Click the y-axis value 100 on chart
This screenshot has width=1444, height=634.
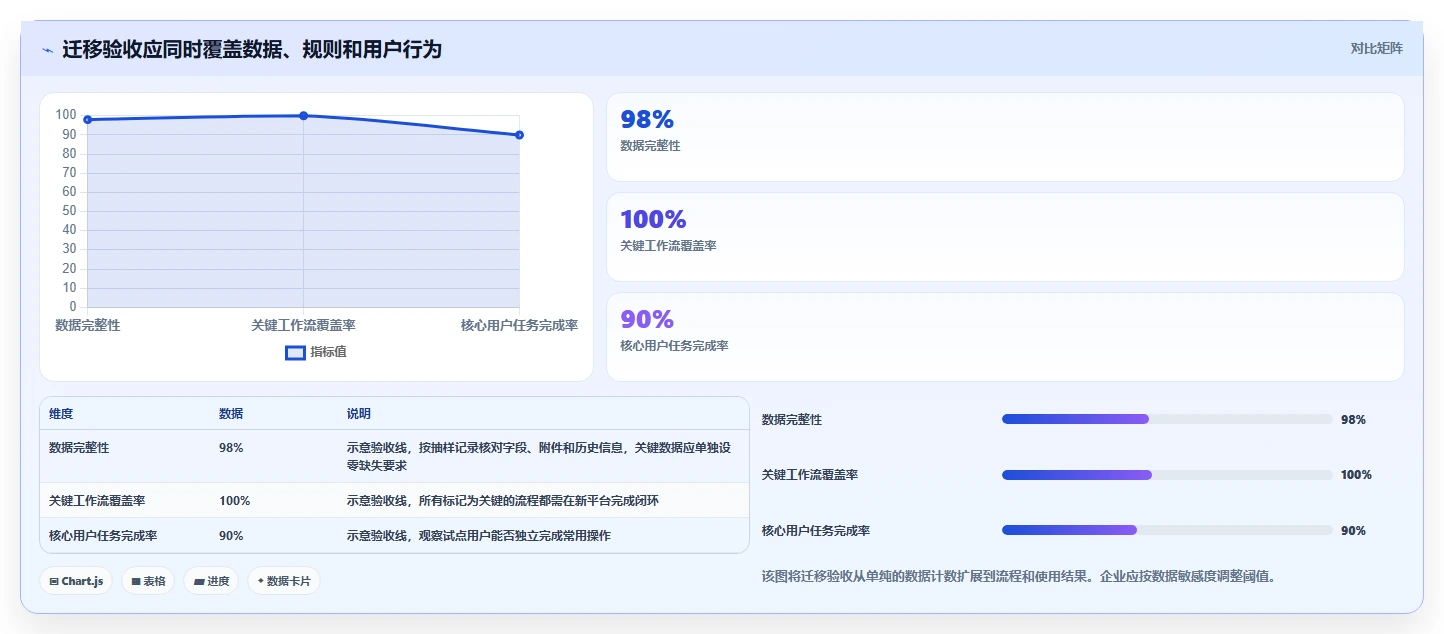pyautogui.click(x=66, y=115)
